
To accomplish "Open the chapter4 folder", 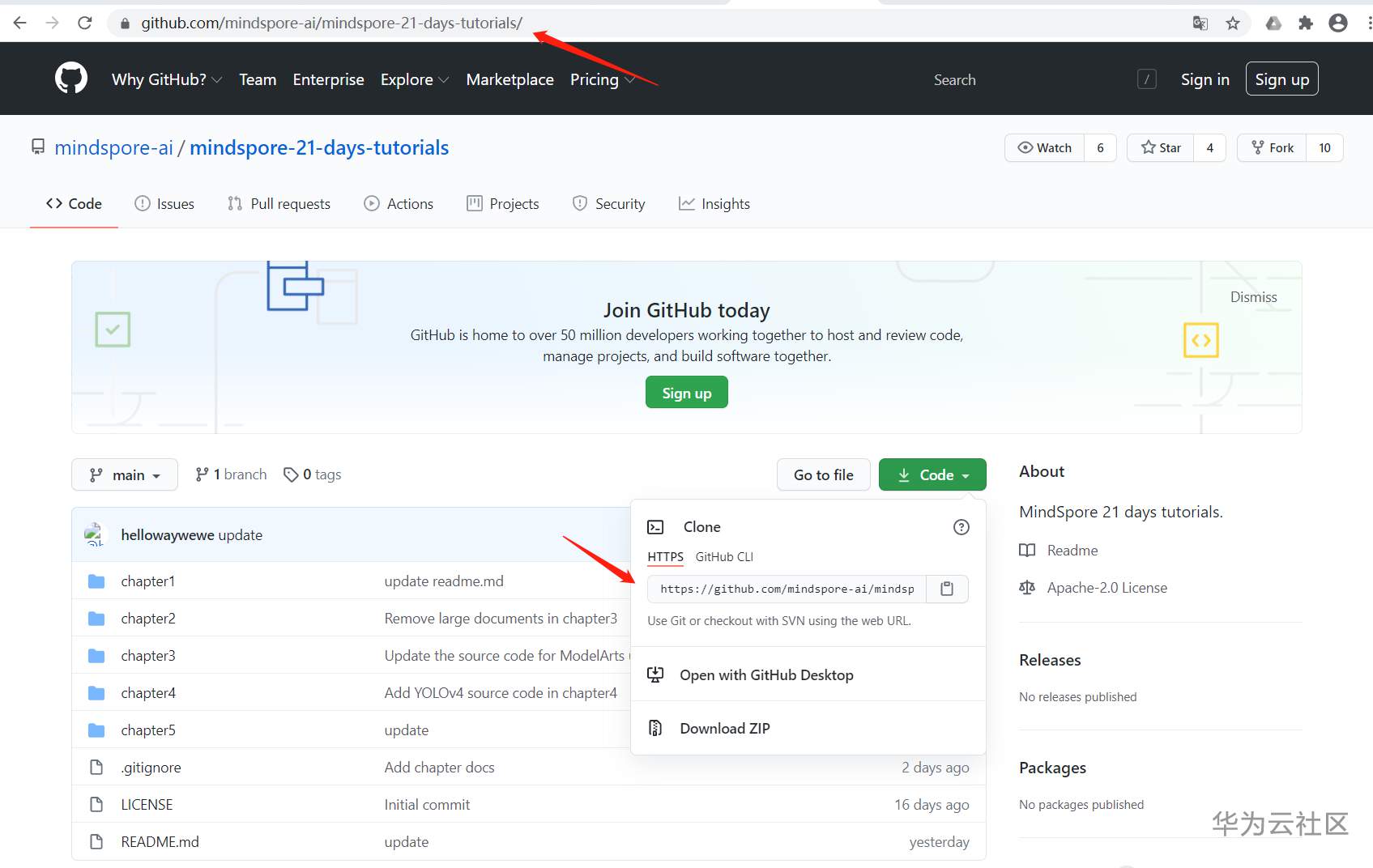I will pyautogui.click(x=148, y=693).
